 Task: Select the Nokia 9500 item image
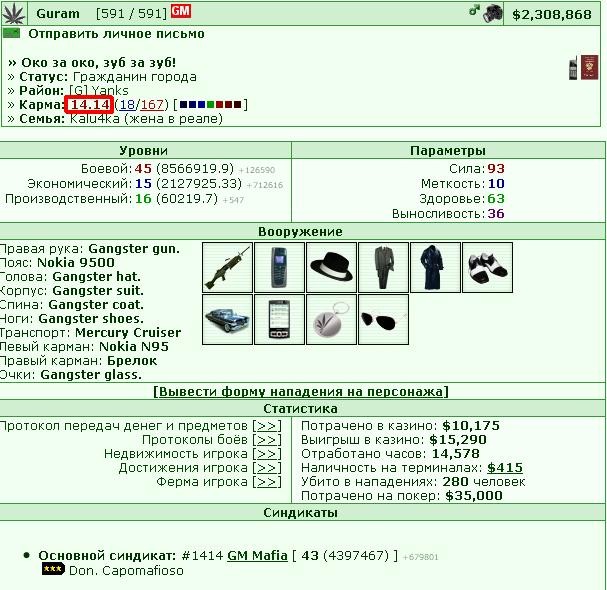pos(279,268)
